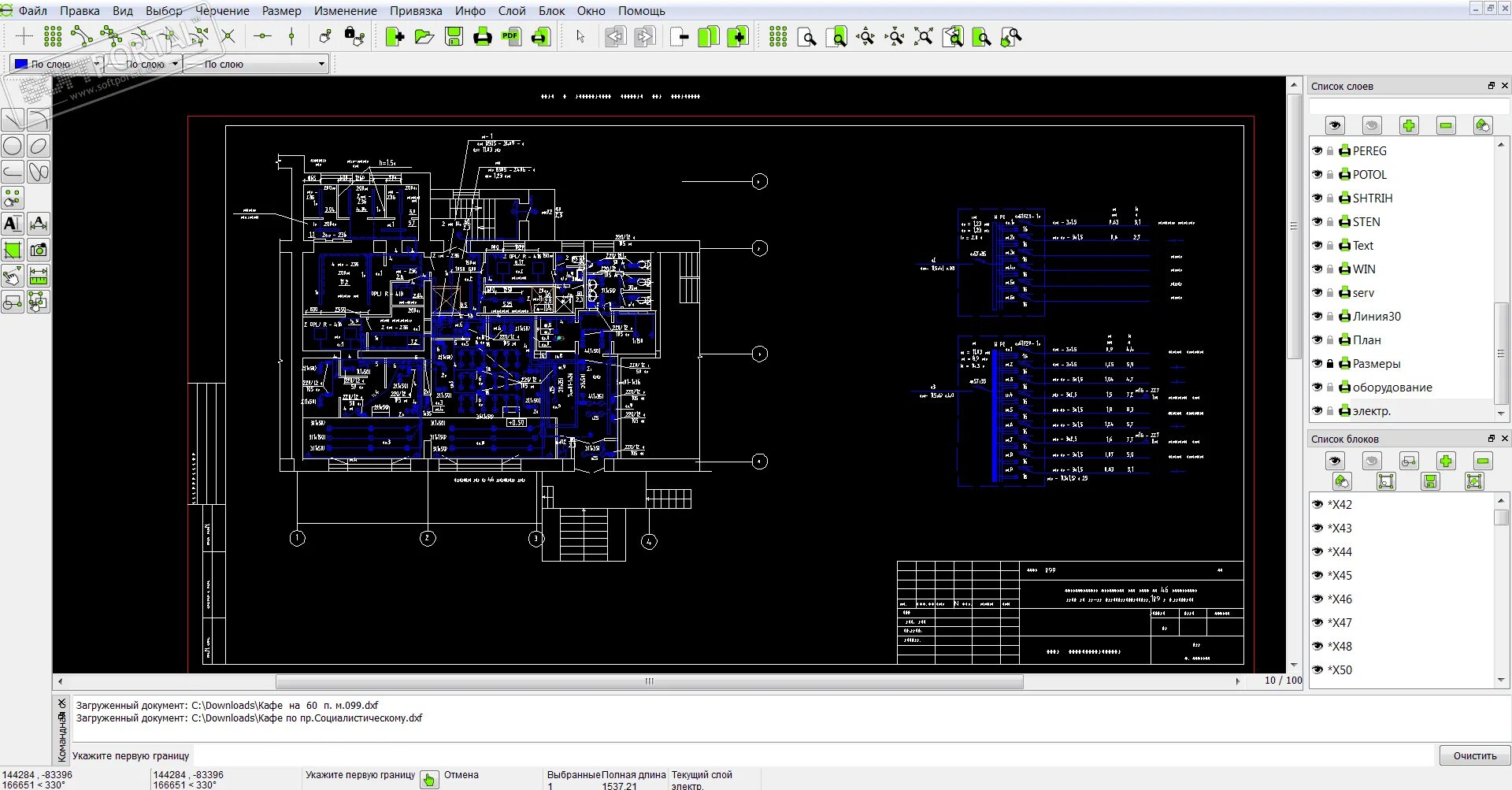The width and height of the screenshot is (1512, 790).
Task: Click the previous view zoom icon
Action: pos(952,36)
